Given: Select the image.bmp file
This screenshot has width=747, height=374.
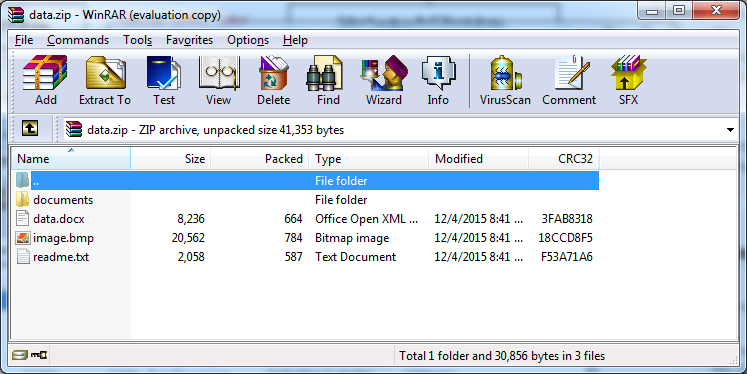Looking at the screenshot, I should [x=63, y=238].
